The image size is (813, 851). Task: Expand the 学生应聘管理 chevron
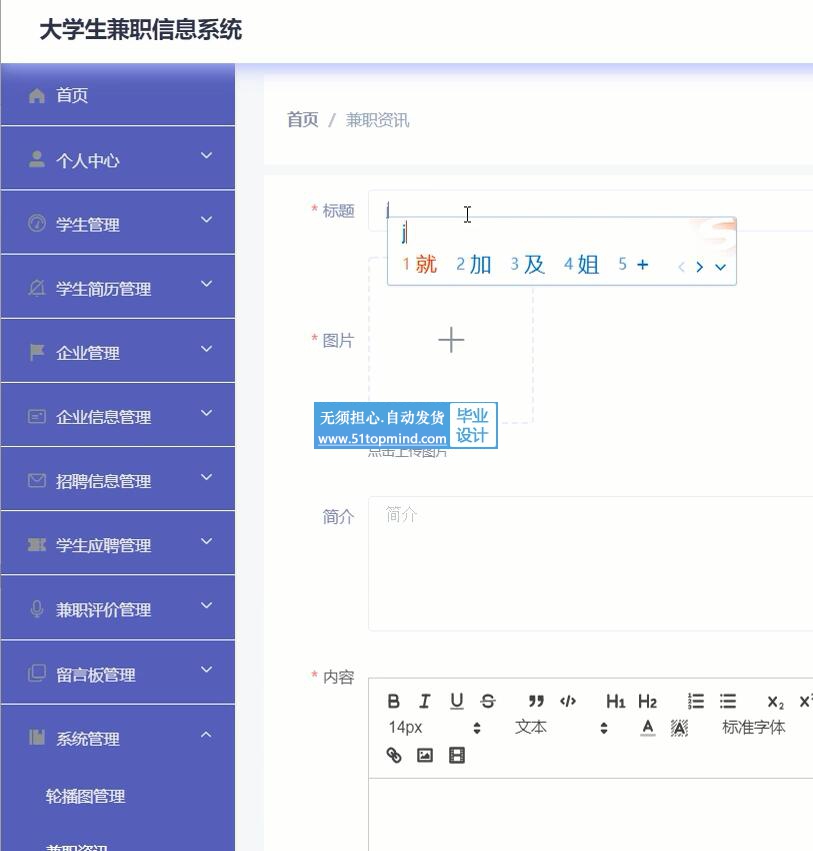[206, 541]
